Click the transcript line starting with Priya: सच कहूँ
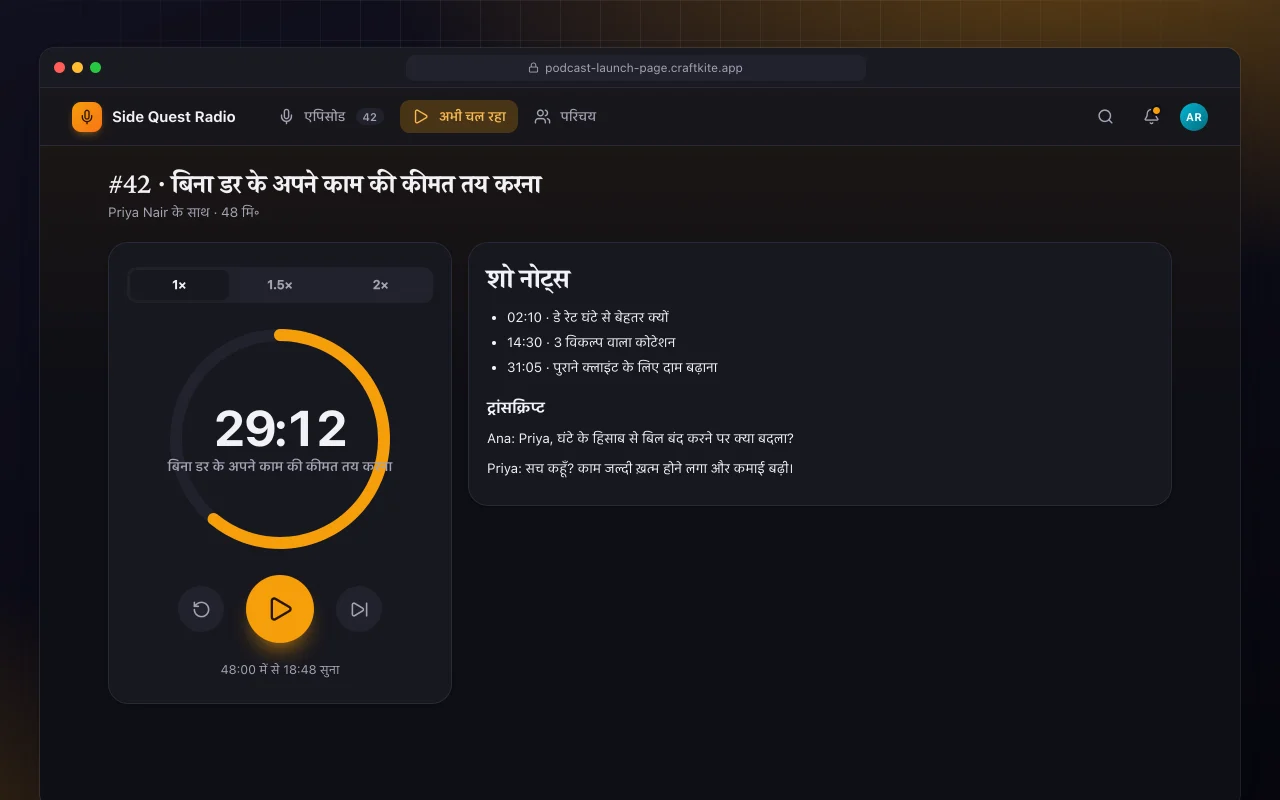 [640, 468]
